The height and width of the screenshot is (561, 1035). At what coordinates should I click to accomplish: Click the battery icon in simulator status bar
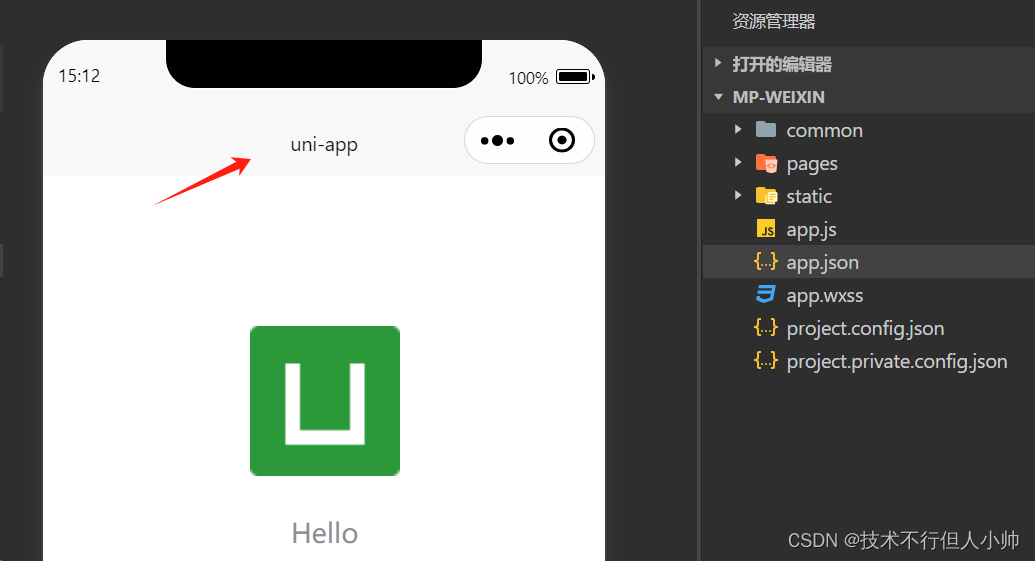coord(575,77)
